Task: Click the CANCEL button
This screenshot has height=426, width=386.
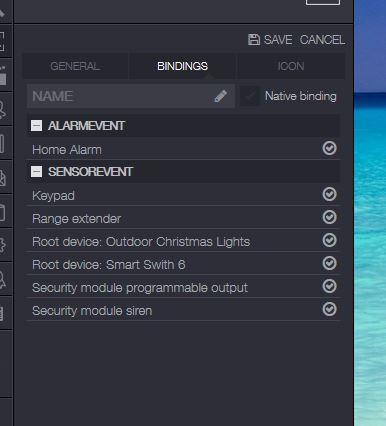Action: coord(322,40)
